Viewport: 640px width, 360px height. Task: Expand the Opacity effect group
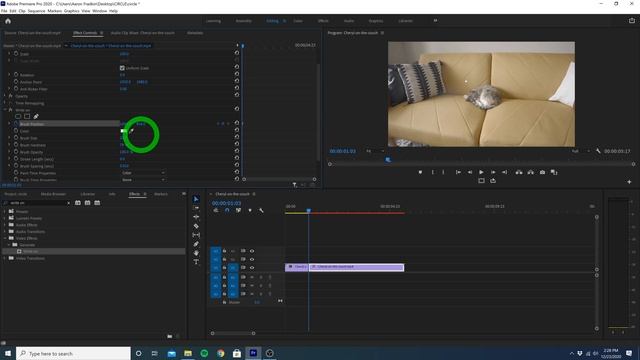(5, 96)
